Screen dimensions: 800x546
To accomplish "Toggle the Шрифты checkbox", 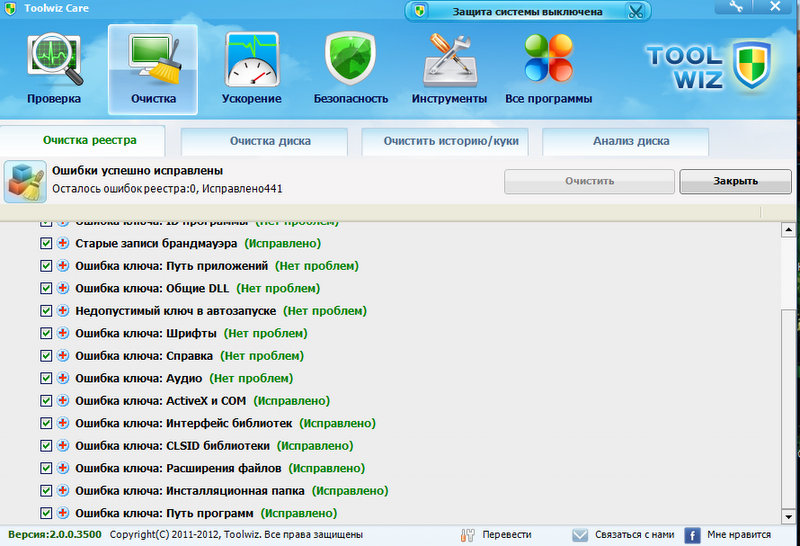I will [46, 333].
